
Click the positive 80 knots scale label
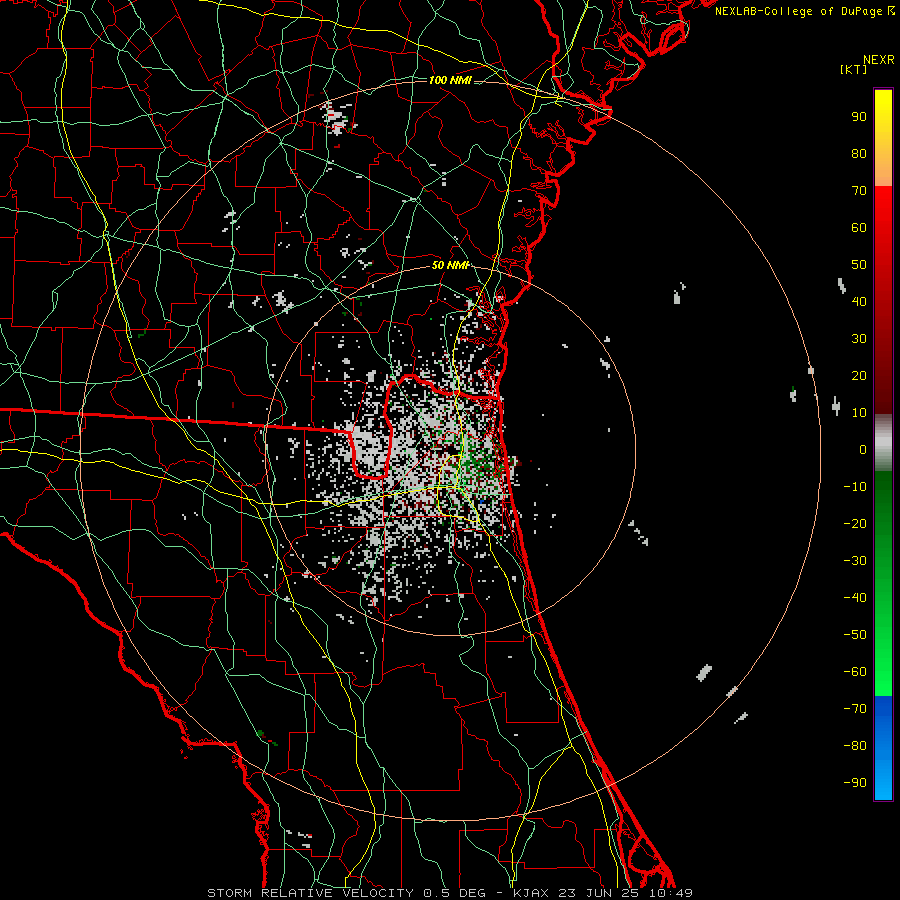tap(859, 154)
